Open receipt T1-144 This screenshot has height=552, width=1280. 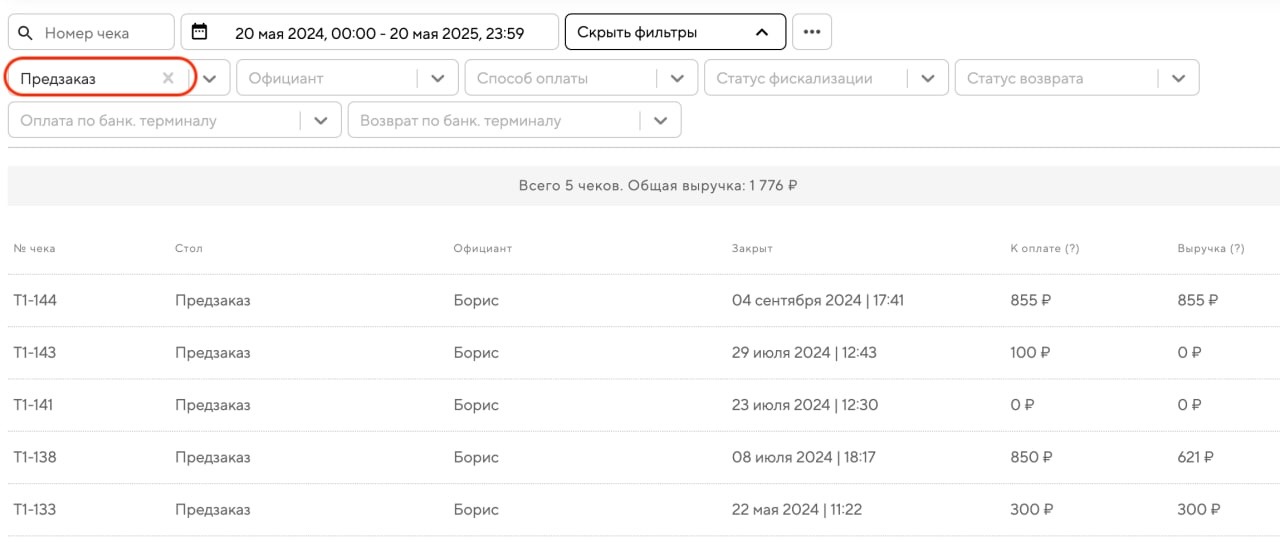(x=35, y=300)
